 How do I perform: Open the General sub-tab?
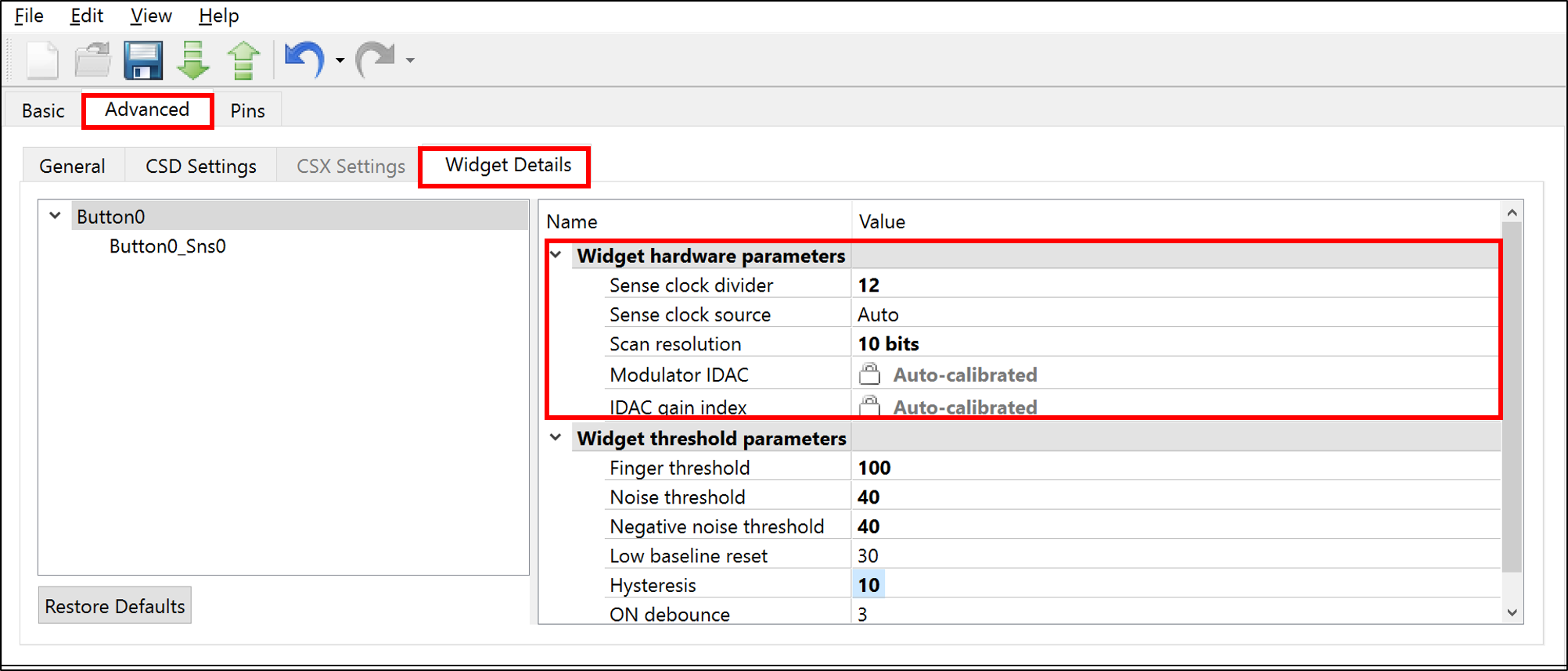[x=72, y=166]
